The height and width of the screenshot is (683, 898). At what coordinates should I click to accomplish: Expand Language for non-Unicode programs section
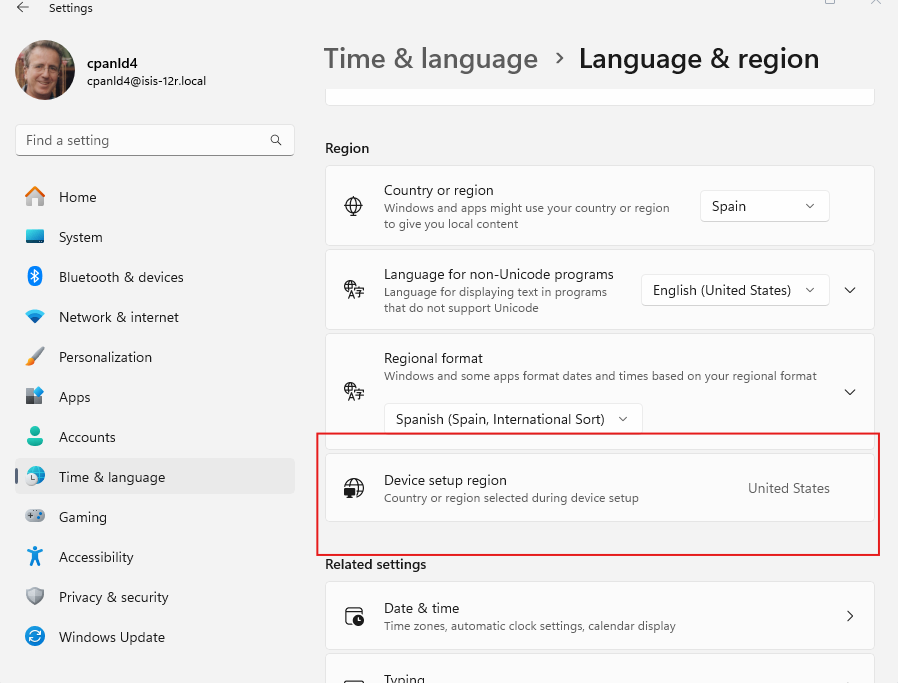(850, 290)
